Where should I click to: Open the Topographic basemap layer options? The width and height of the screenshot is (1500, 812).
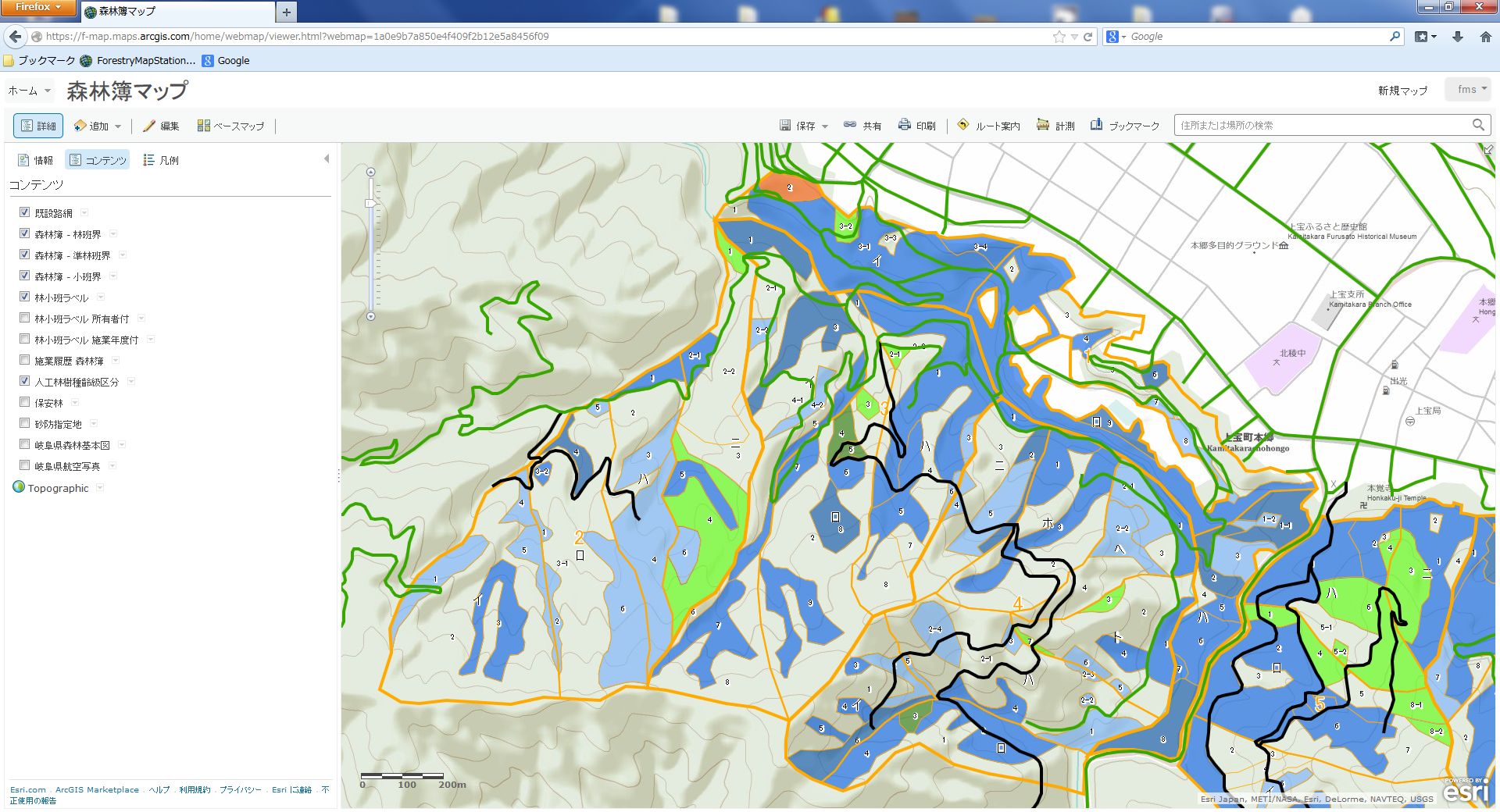99,487
